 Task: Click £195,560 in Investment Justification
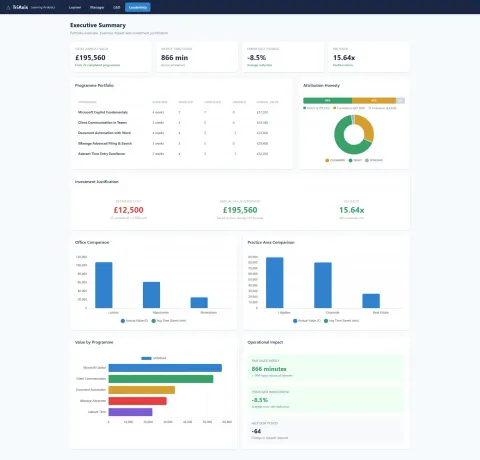click(240, 210)
